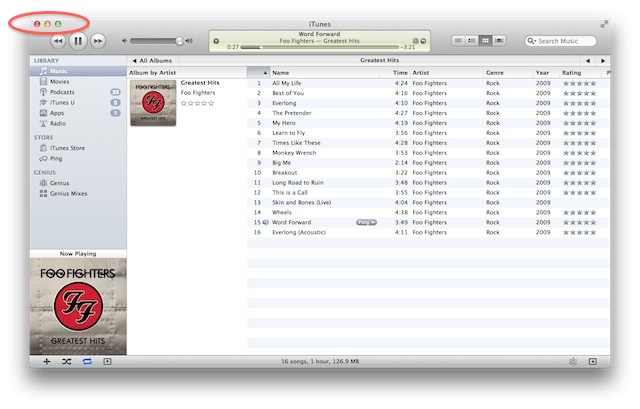Click the Search Music field

coord(560,41)
